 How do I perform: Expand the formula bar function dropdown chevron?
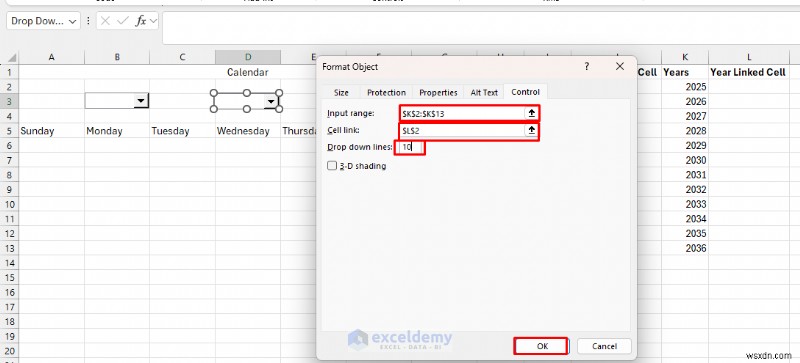[153, 21]
